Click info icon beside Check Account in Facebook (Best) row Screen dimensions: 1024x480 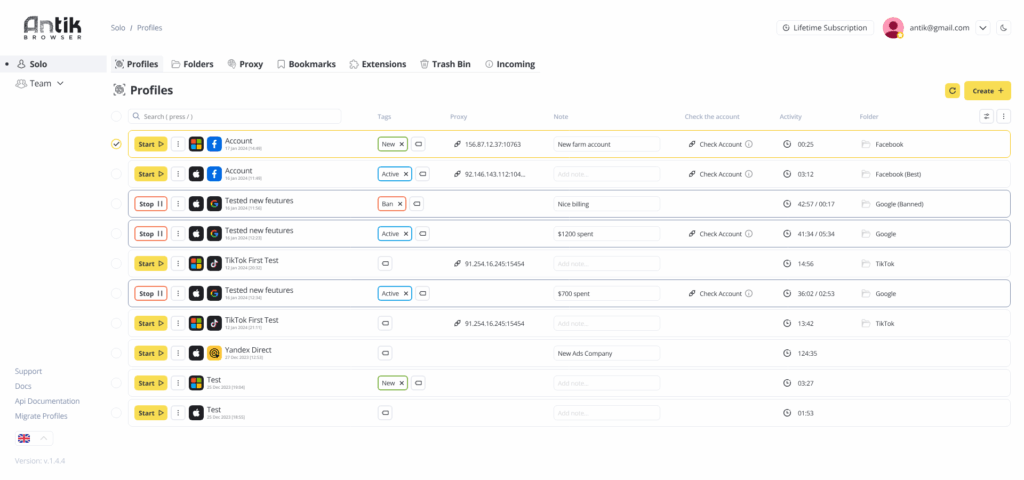748,174
